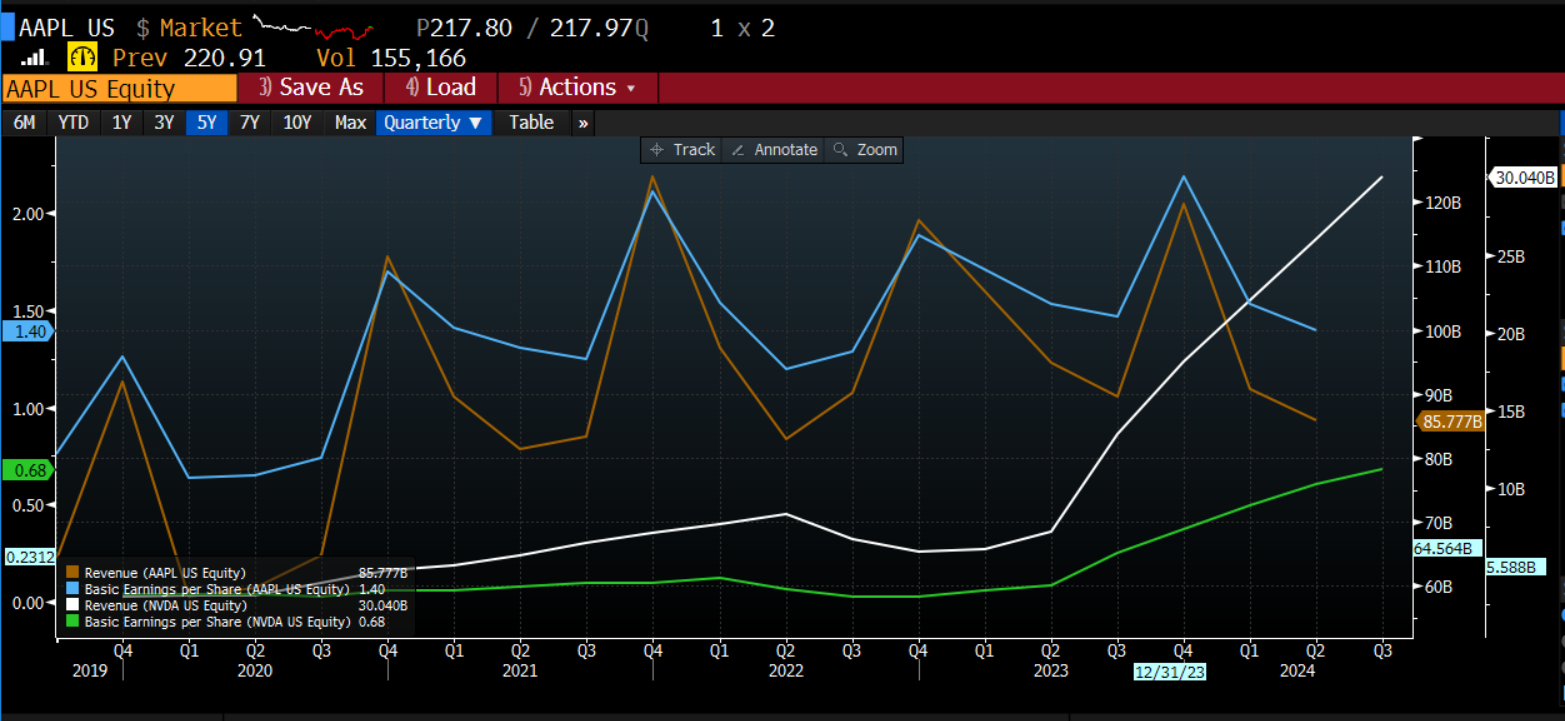The width and height of the screenshot is (1565, 721).
Task: Click the blue AAPL EPS legend swatch
Action: 73,589
